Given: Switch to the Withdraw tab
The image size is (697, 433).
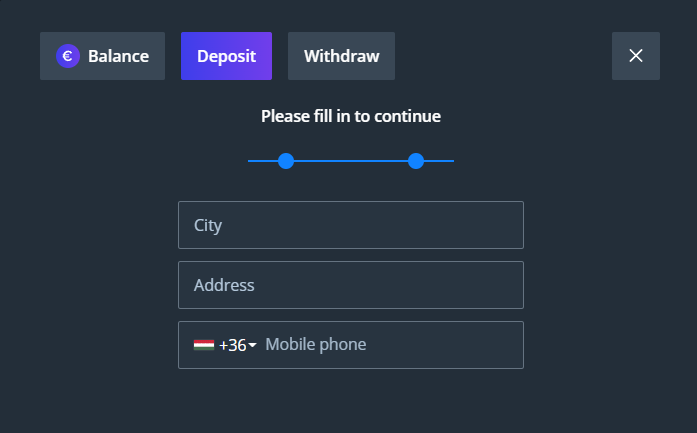Looking at the screenshot, I should click(341, 56).
